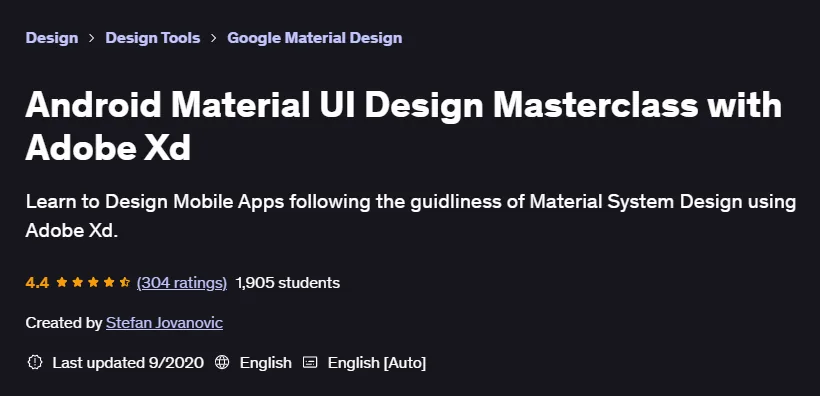Screen dimensions: 820x396
Task: Open instructor Stefan Jovanovic's profile
Action: tap(164, 323)
